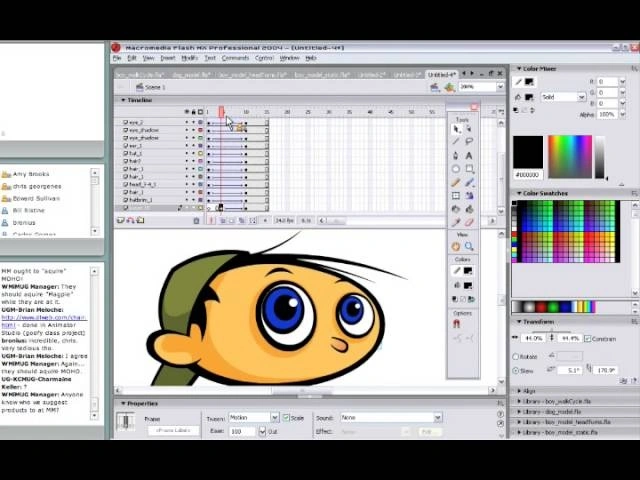
Task: Select the Subselection tool
Action: coord(469,129)
